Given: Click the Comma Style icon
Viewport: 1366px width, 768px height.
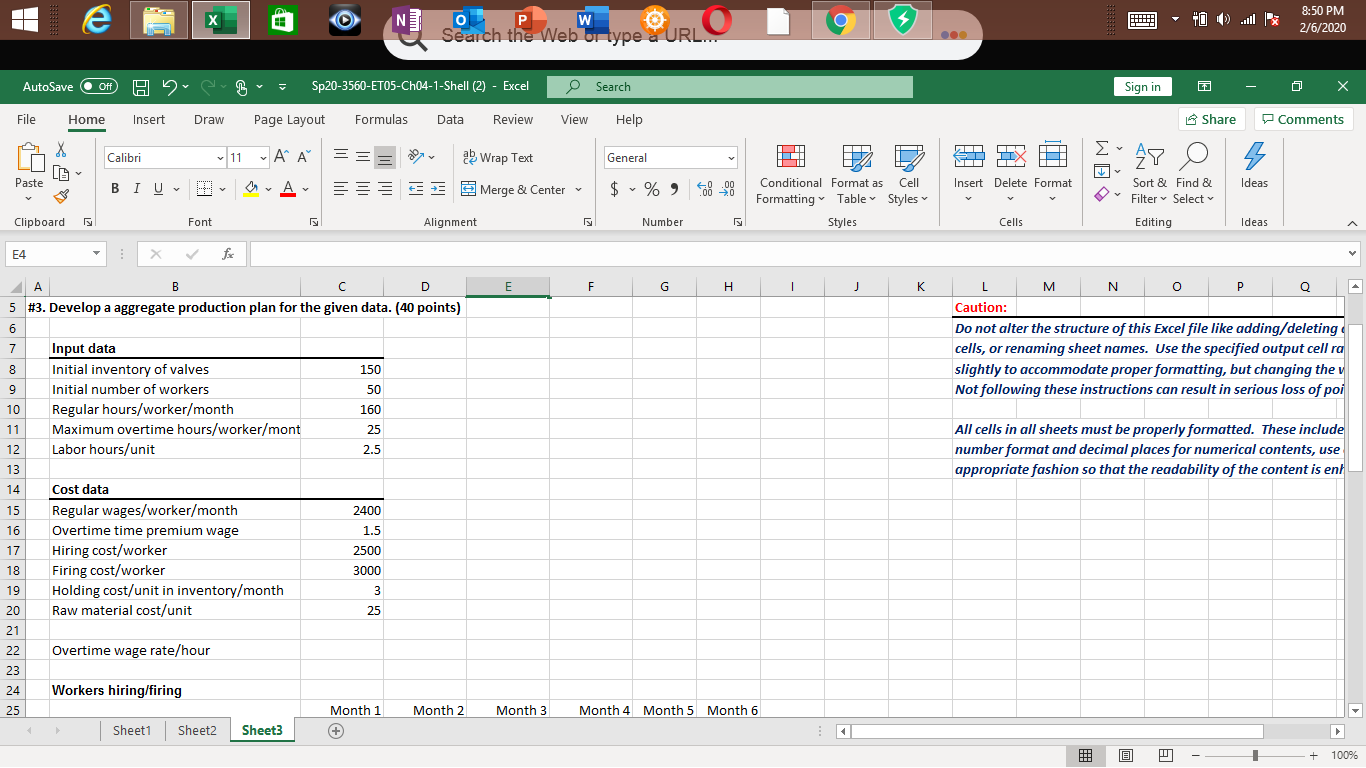Looking at the screenshot, I should click(673, 189).
